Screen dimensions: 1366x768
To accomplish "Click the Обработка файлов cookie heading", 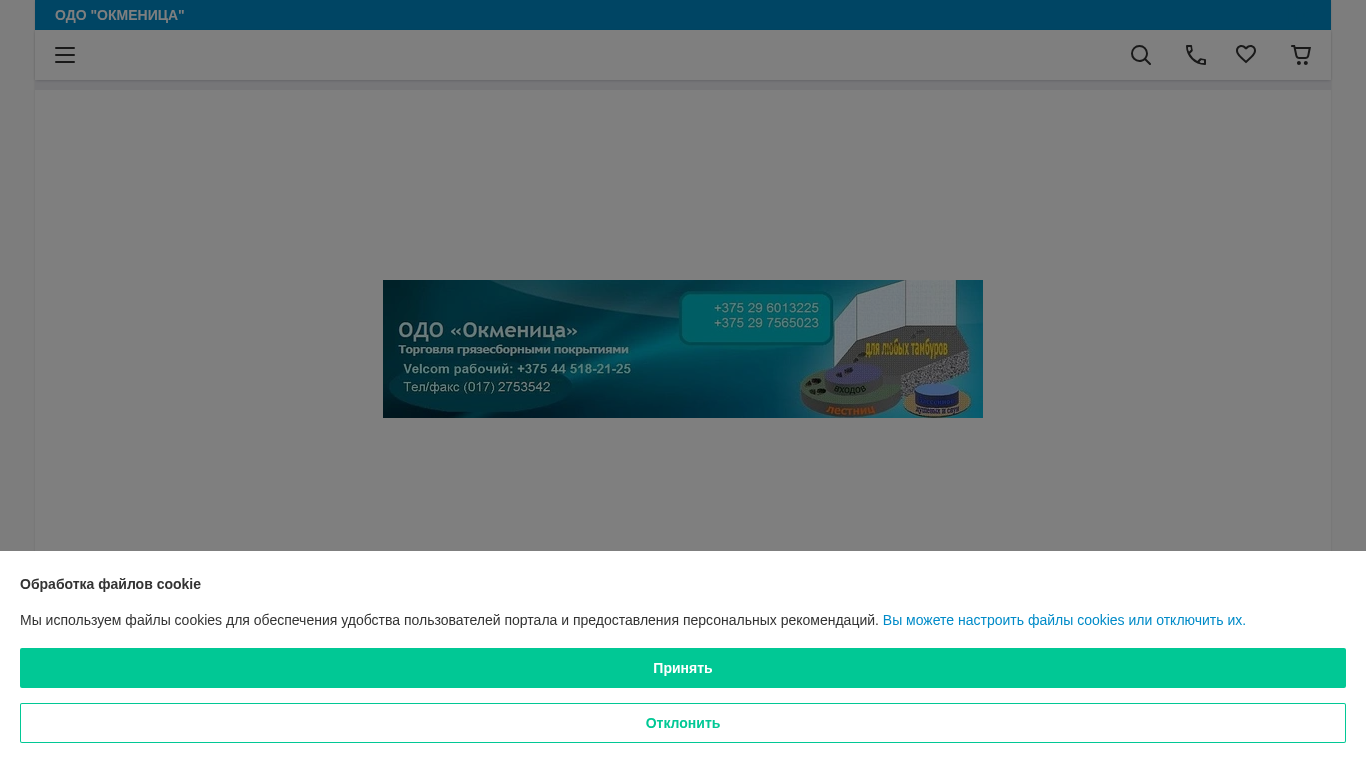I will [x=110, y=584].
